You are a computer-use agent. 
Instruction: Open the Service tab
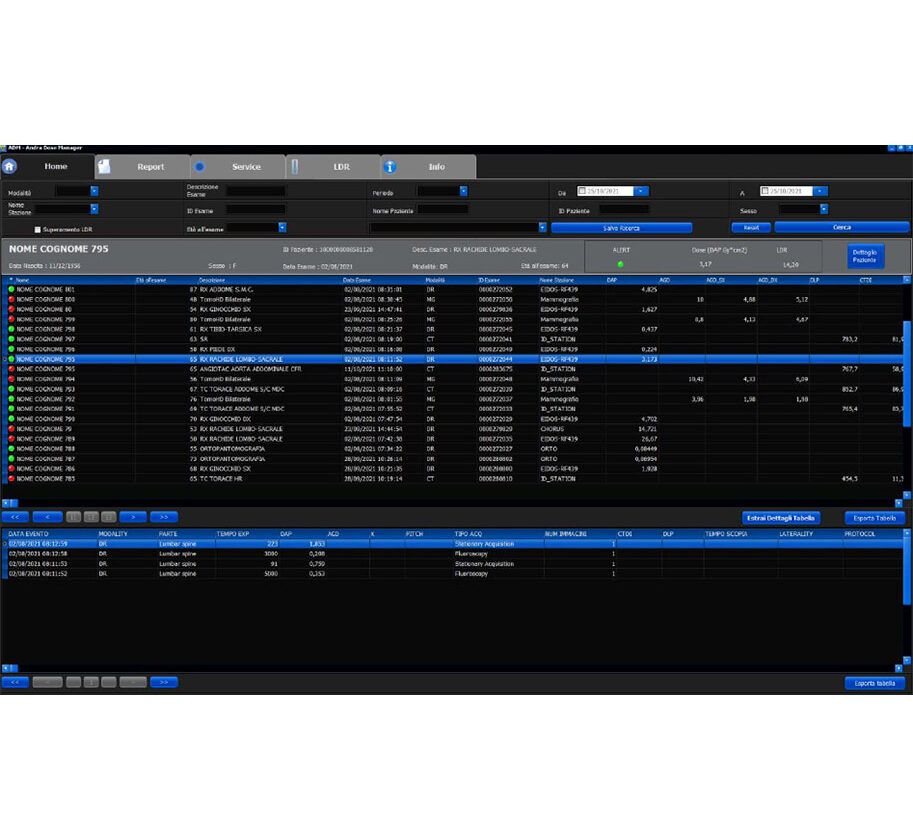pos(246,167)
